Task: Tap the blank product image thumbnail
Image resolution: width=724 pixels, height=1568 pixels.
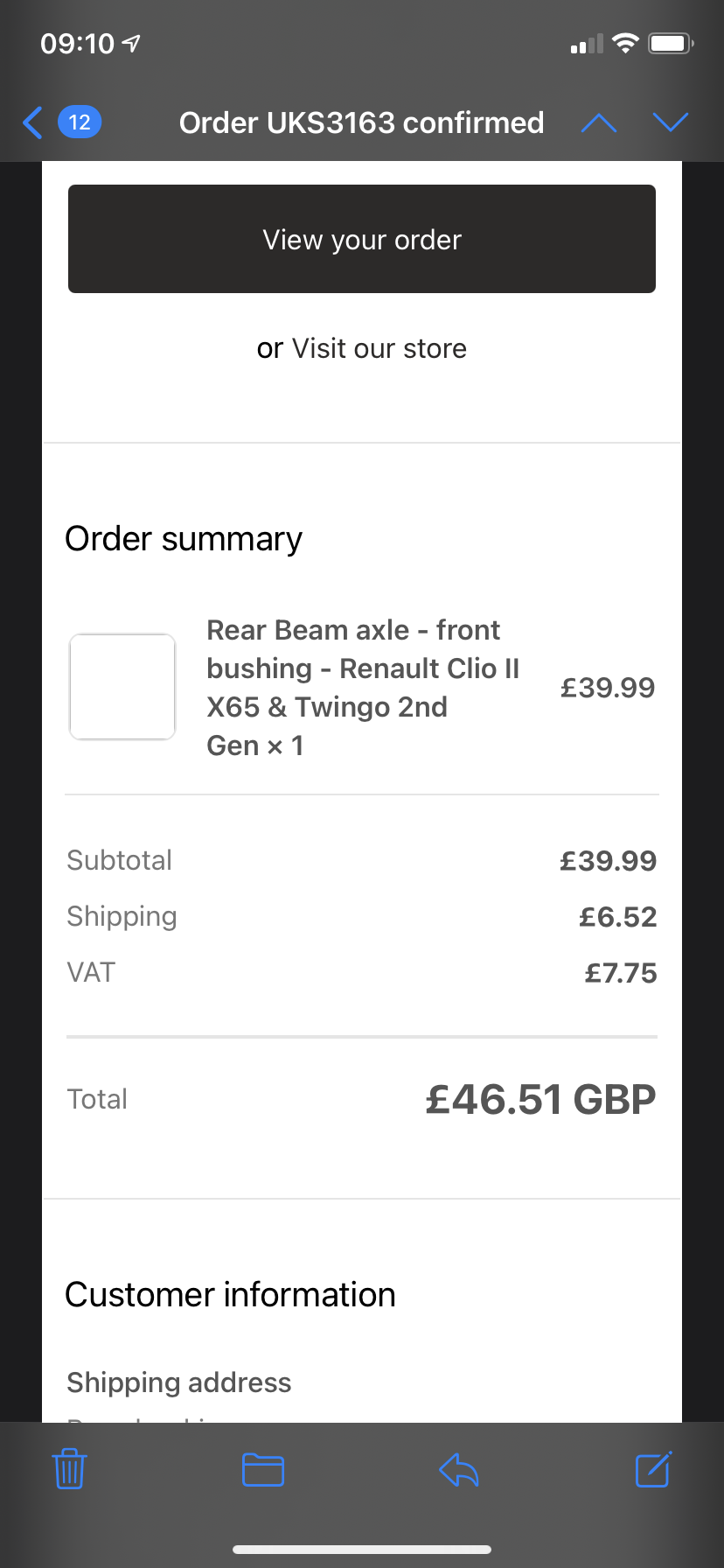Action: tap(122, 687)
